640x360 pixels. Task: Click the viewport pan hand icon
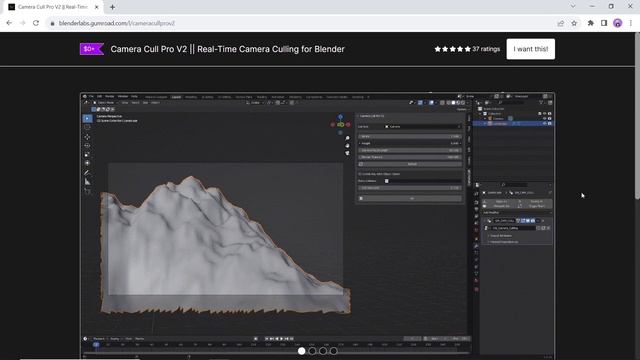tap(347, 146)
